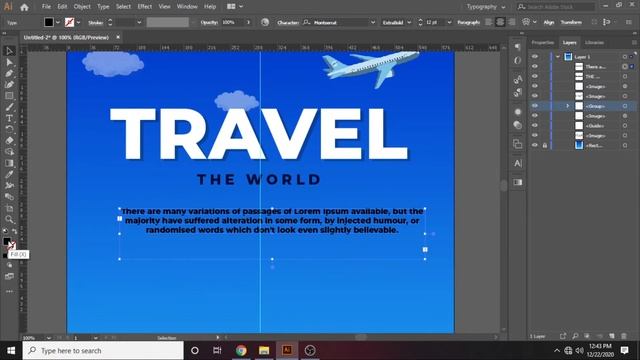Select the Pen tool

pyautogui.click(x=9, y=73)
